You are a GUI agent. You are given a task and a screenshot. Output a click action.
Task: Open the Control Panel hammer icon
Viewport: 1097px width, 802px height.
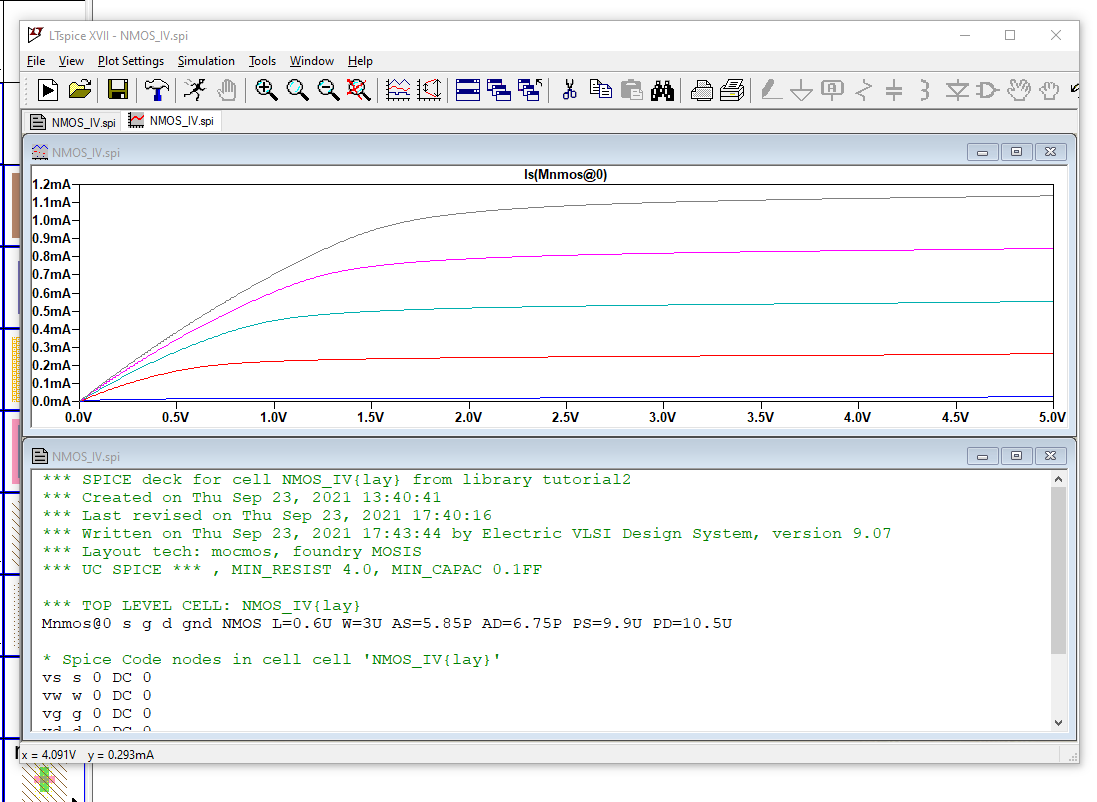(x=156, y=90)
